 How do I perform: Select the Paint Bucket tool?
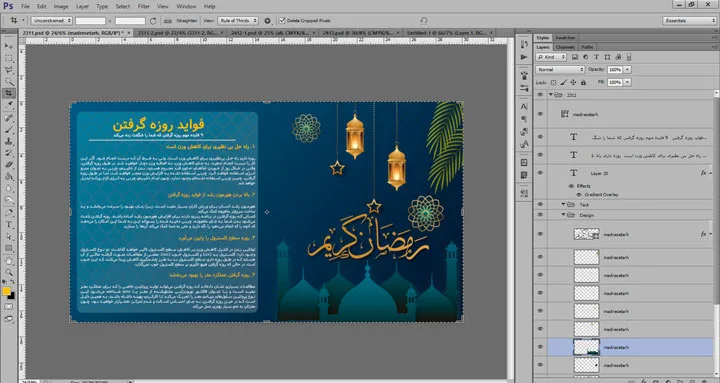9,176
